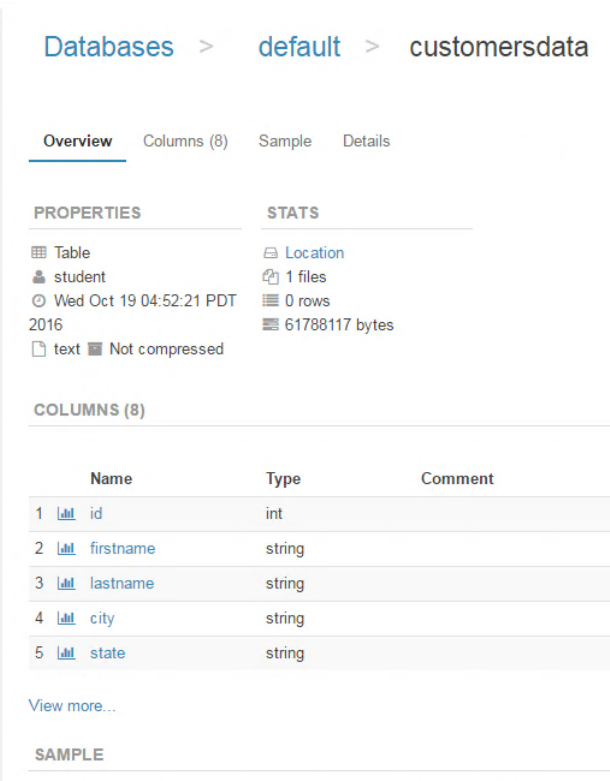Open stats chart icon for id column
Image resolution: width=610 pixels, height=781 pixels.
pos(66,514)
